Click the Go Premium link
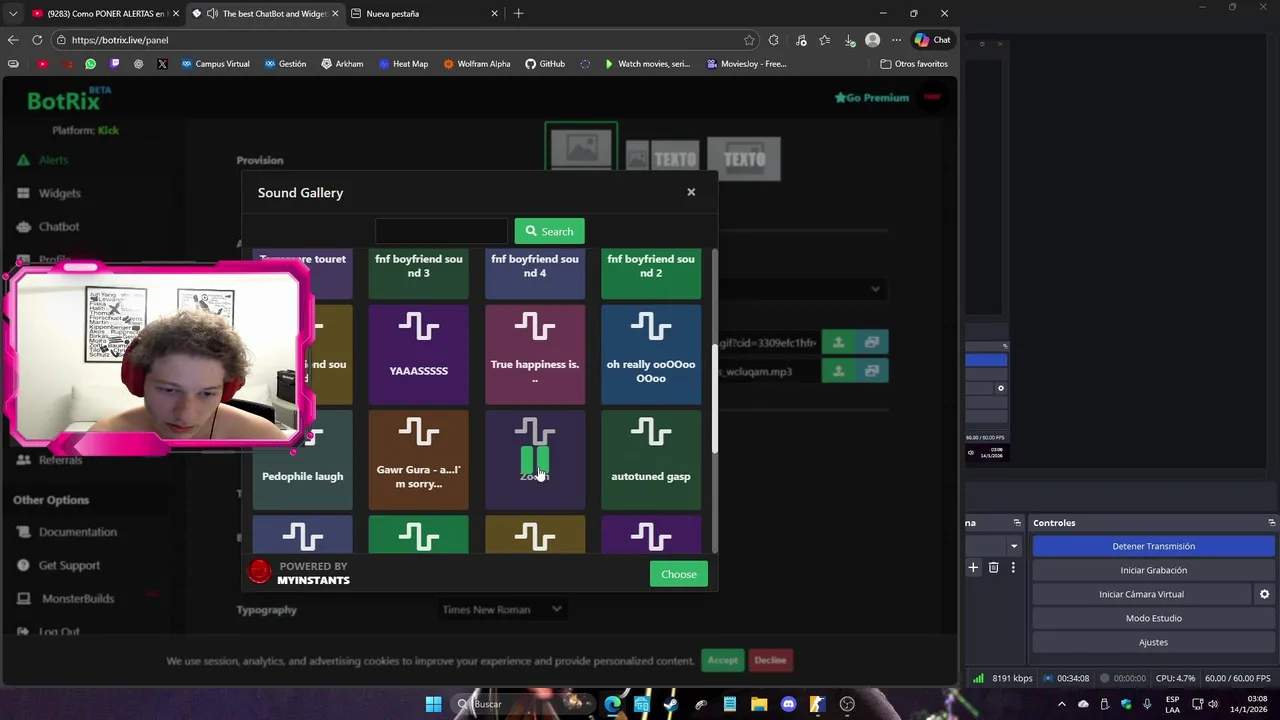This screenshot has height=720, width=1280. pyautogui.click(x=872, y=98)
